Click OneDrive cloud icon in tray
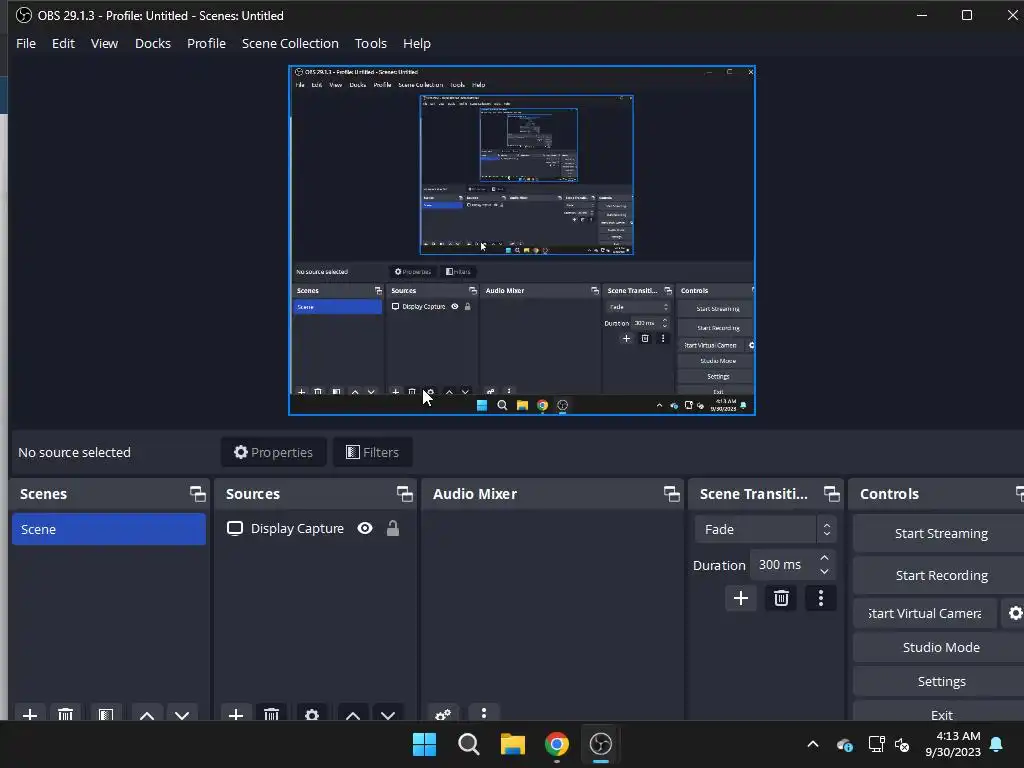This screenshot has width=1024, height=768. point(844,744)
